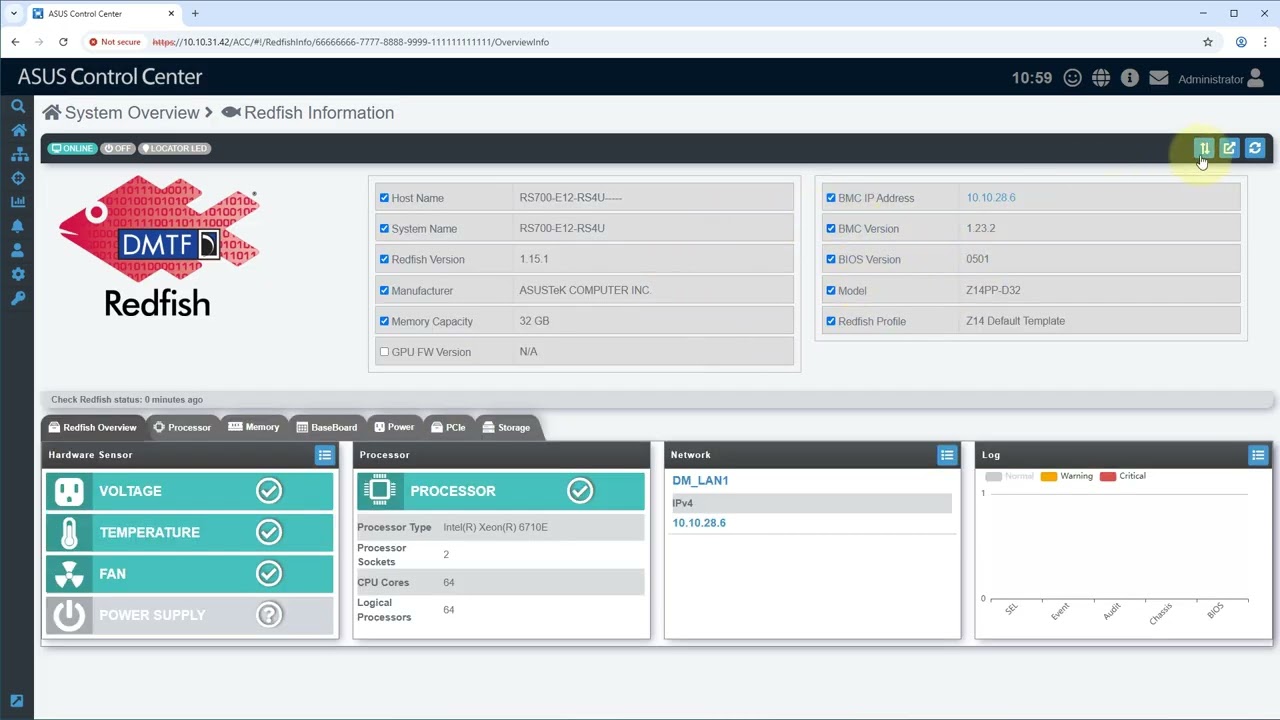Click the Voltage status check icon
Viewport: 1280px width, 720px height.
[269, 491]
